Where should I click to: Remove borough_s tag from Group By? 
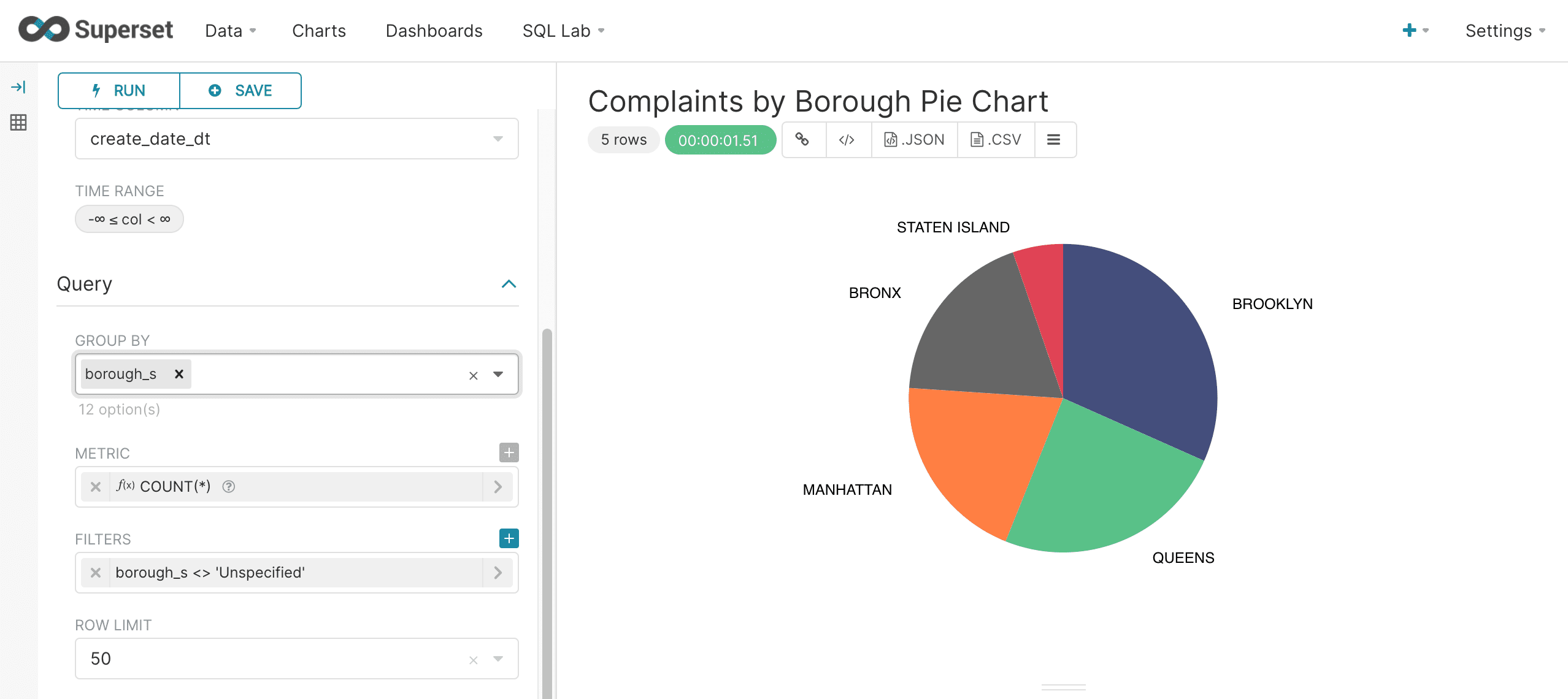pos(179,374)
